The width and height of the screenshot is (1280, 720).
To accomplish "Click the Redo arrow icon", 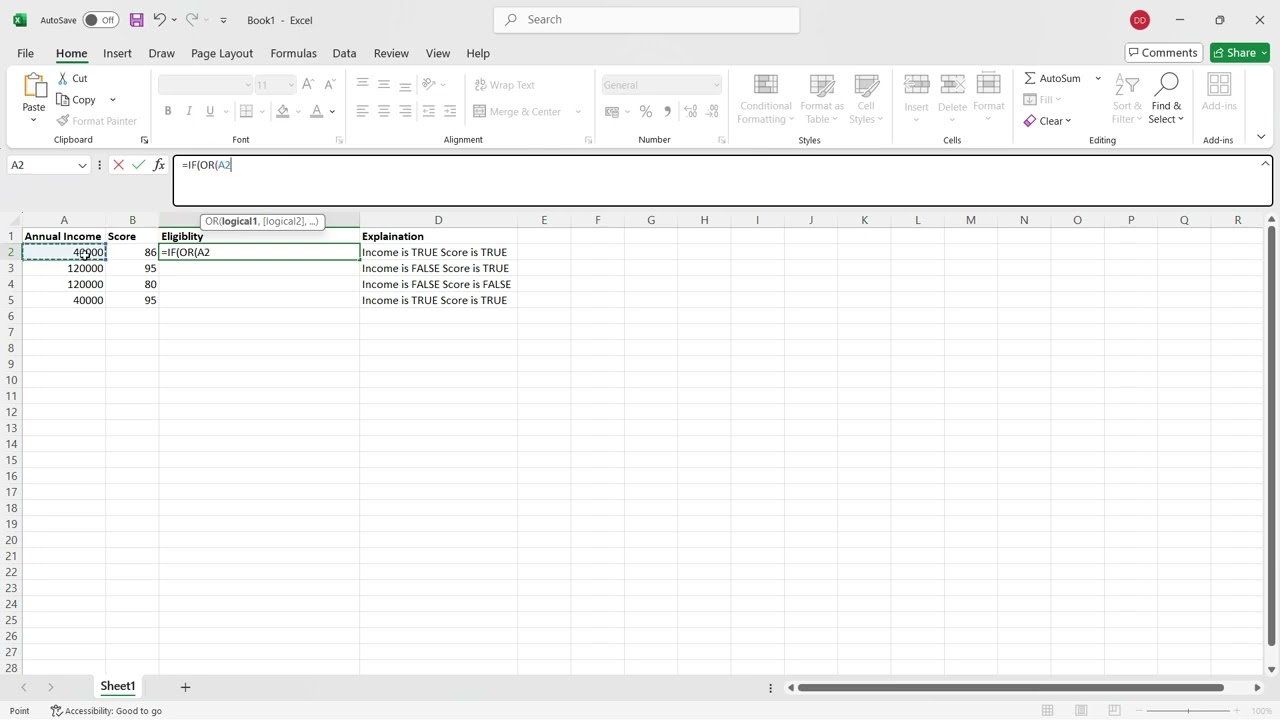I will [192, 20].
